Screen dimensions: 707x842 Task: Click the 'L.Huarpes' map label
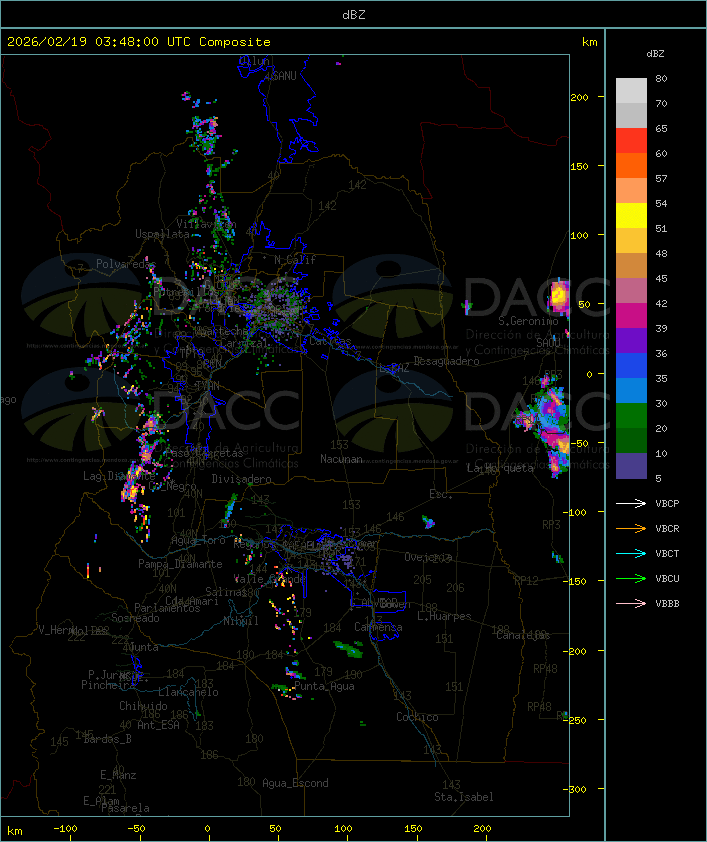(444, 616)
